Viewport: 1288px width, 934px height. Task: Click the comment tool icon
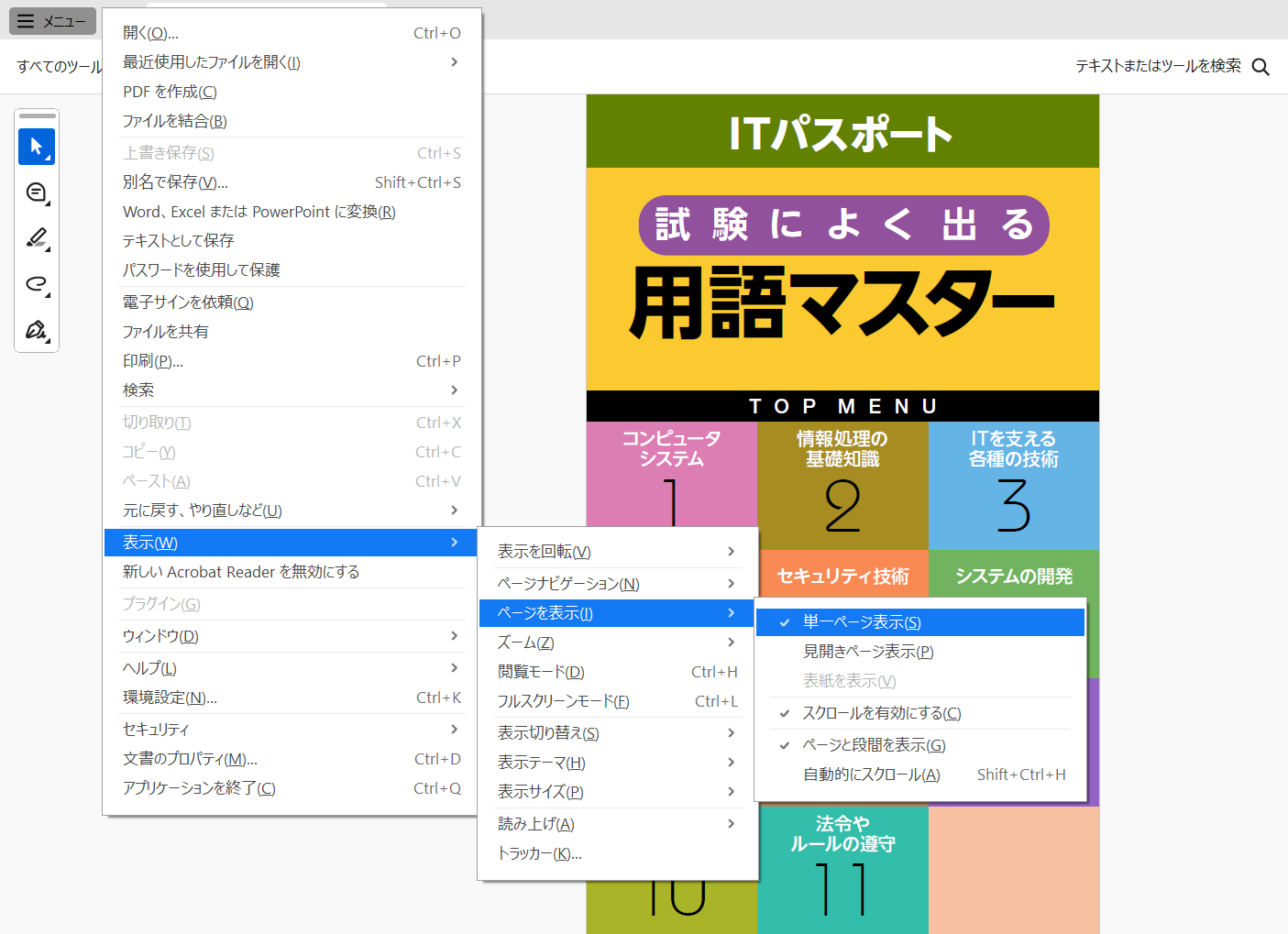pos(37,192)
